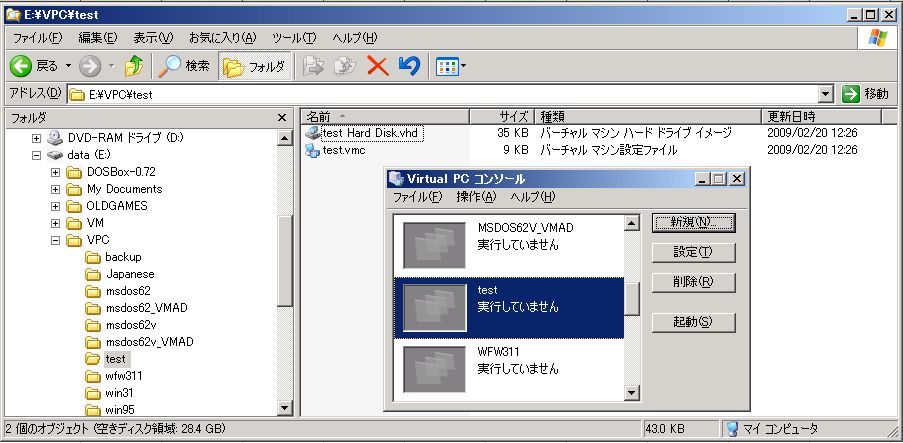Sort by 名前 column header

point(385,117)
